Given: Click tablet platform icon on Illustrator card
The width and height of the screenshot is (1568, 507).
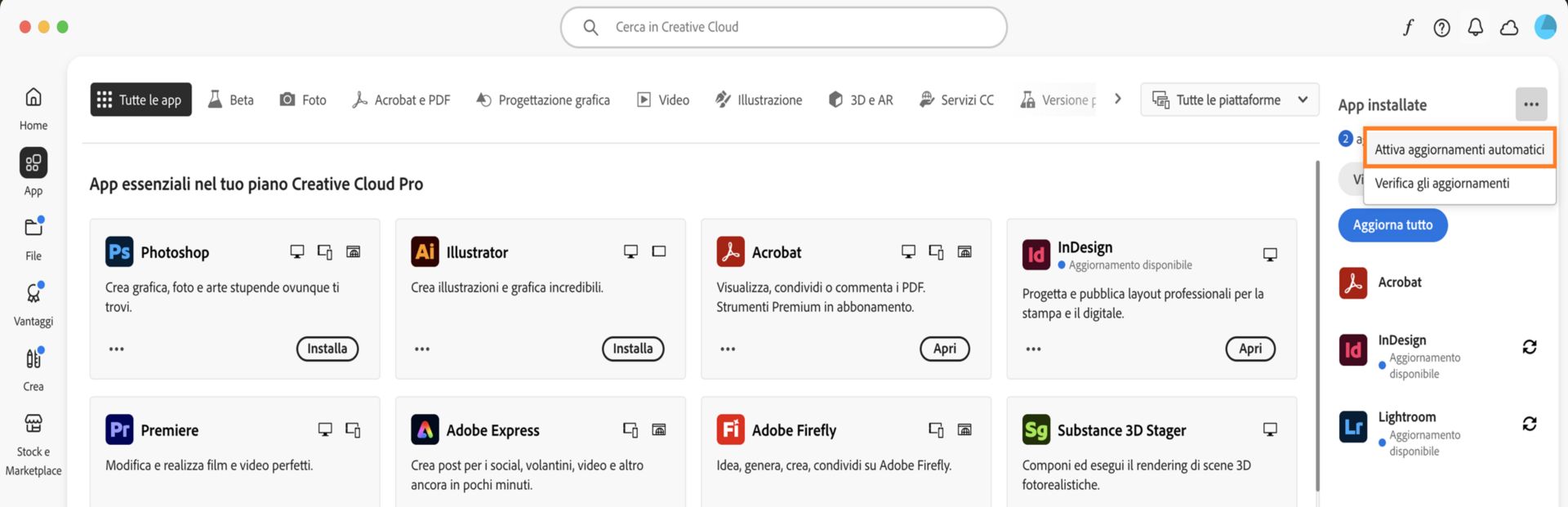Looking at the screenshot, I should click(659, 251).
